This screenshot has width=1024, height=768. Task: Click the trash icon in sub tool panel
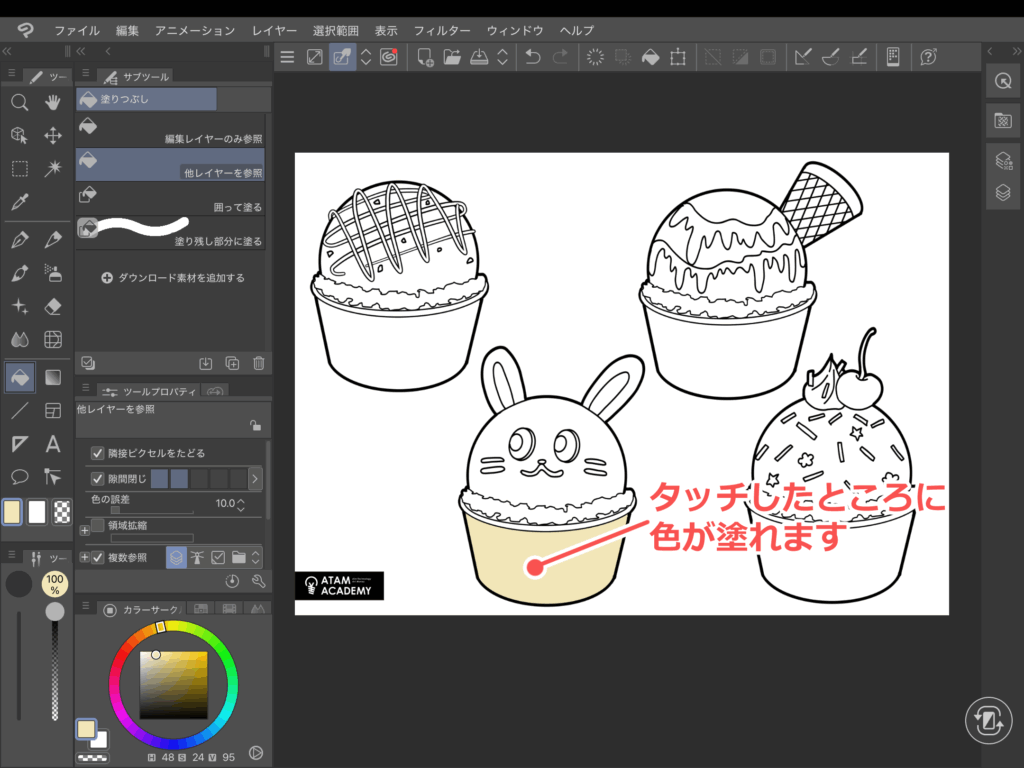point(259,363)
